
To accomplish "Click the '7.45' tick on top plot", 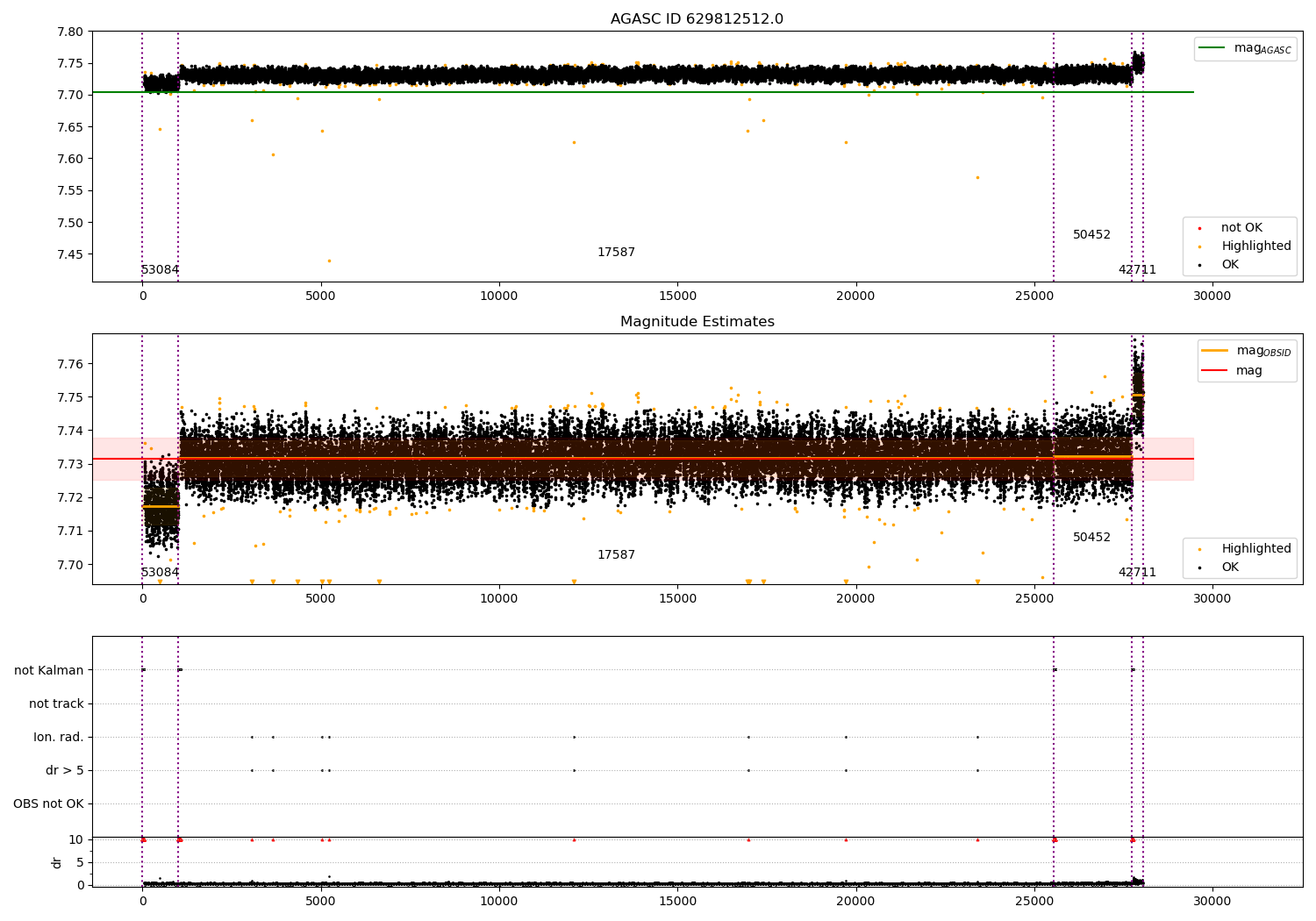I will tap(70, 254).
